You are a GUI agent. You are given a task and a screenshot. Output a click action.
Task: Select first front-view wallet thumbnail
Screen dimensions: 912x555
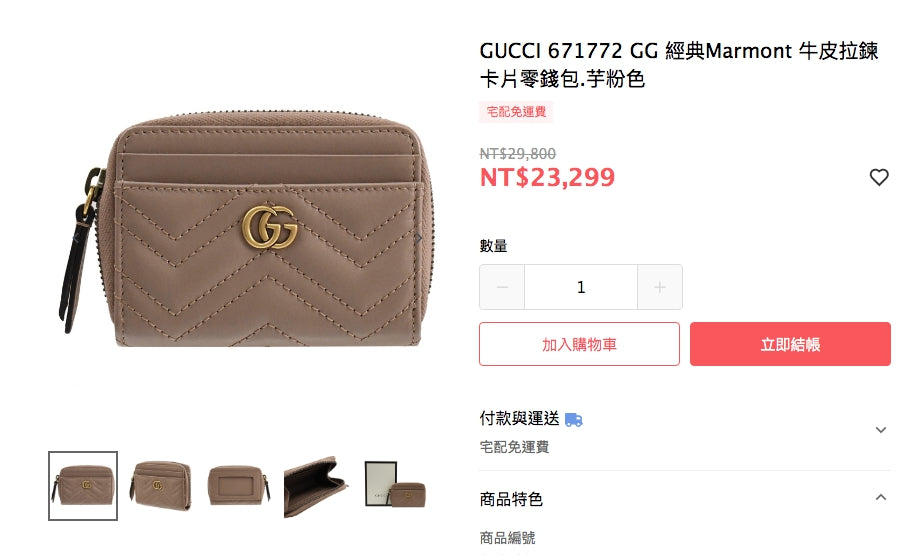click(x=83, y=486)
